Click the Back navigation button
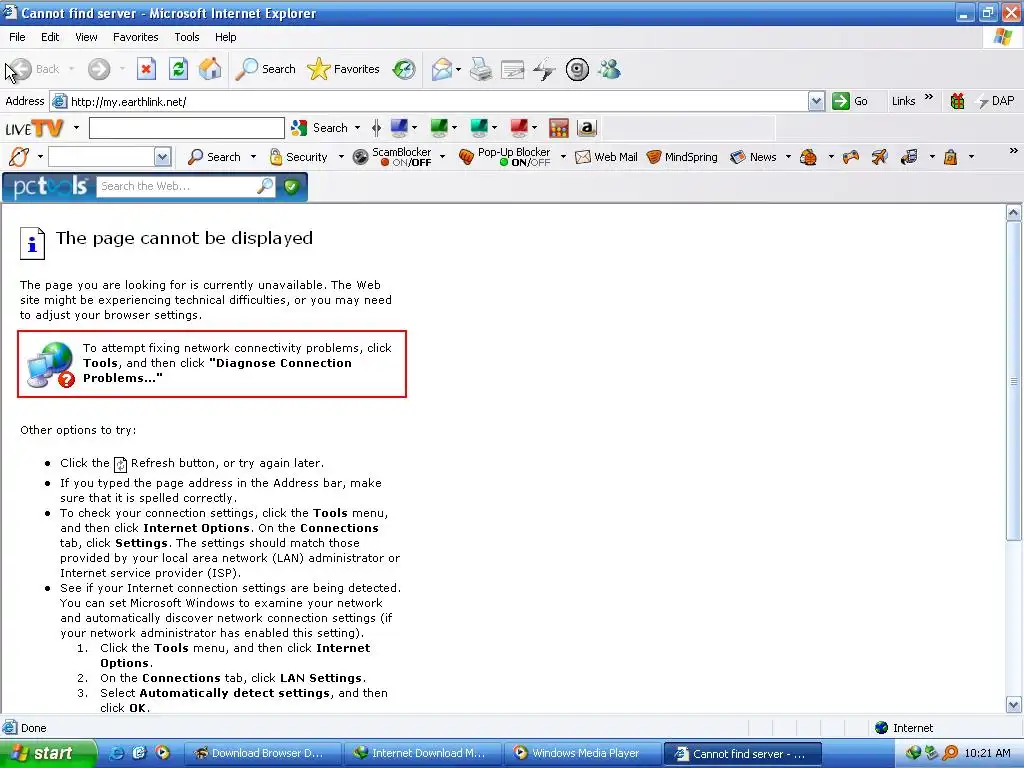 (x=33, y=69)
